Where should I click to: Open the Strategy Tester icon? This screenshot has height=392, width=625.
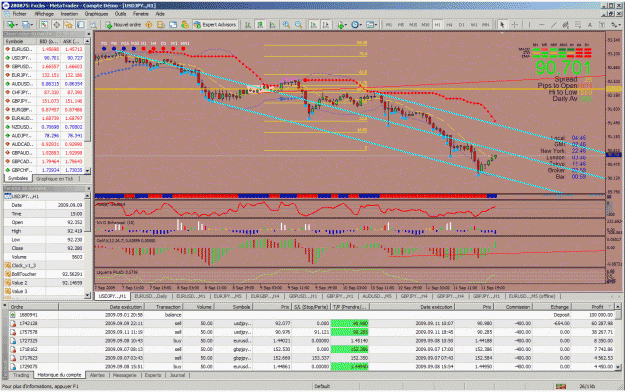93,25
